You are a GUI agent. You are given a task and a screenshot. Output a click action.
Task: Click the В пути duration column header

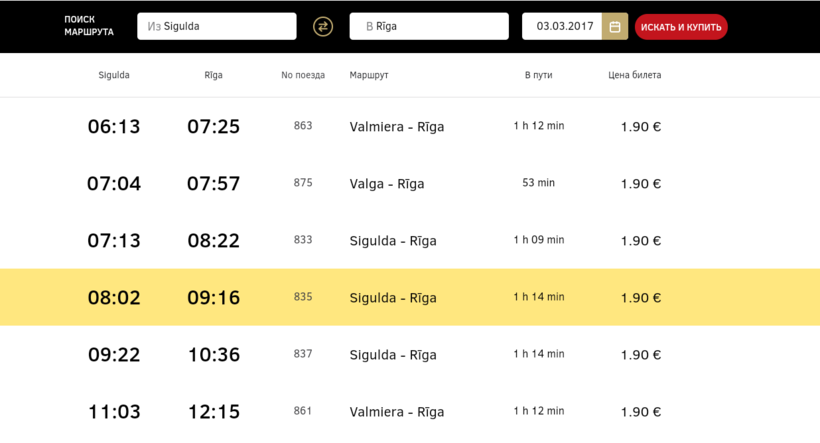coord(538,75)
